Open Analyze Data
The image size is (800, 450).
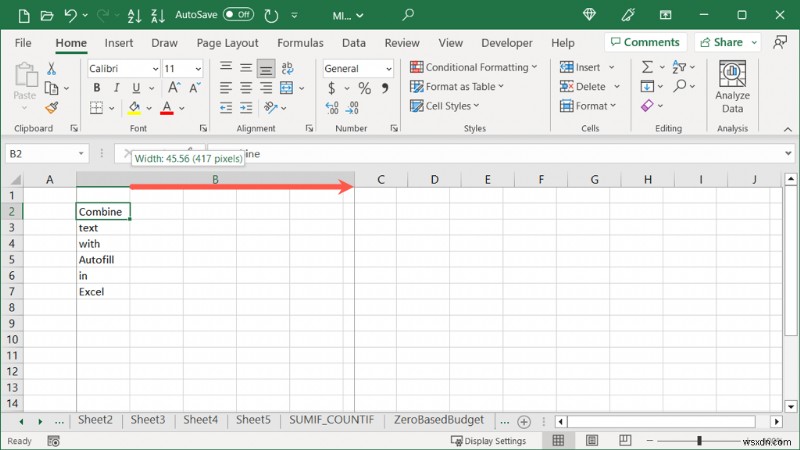click(732, 87)
